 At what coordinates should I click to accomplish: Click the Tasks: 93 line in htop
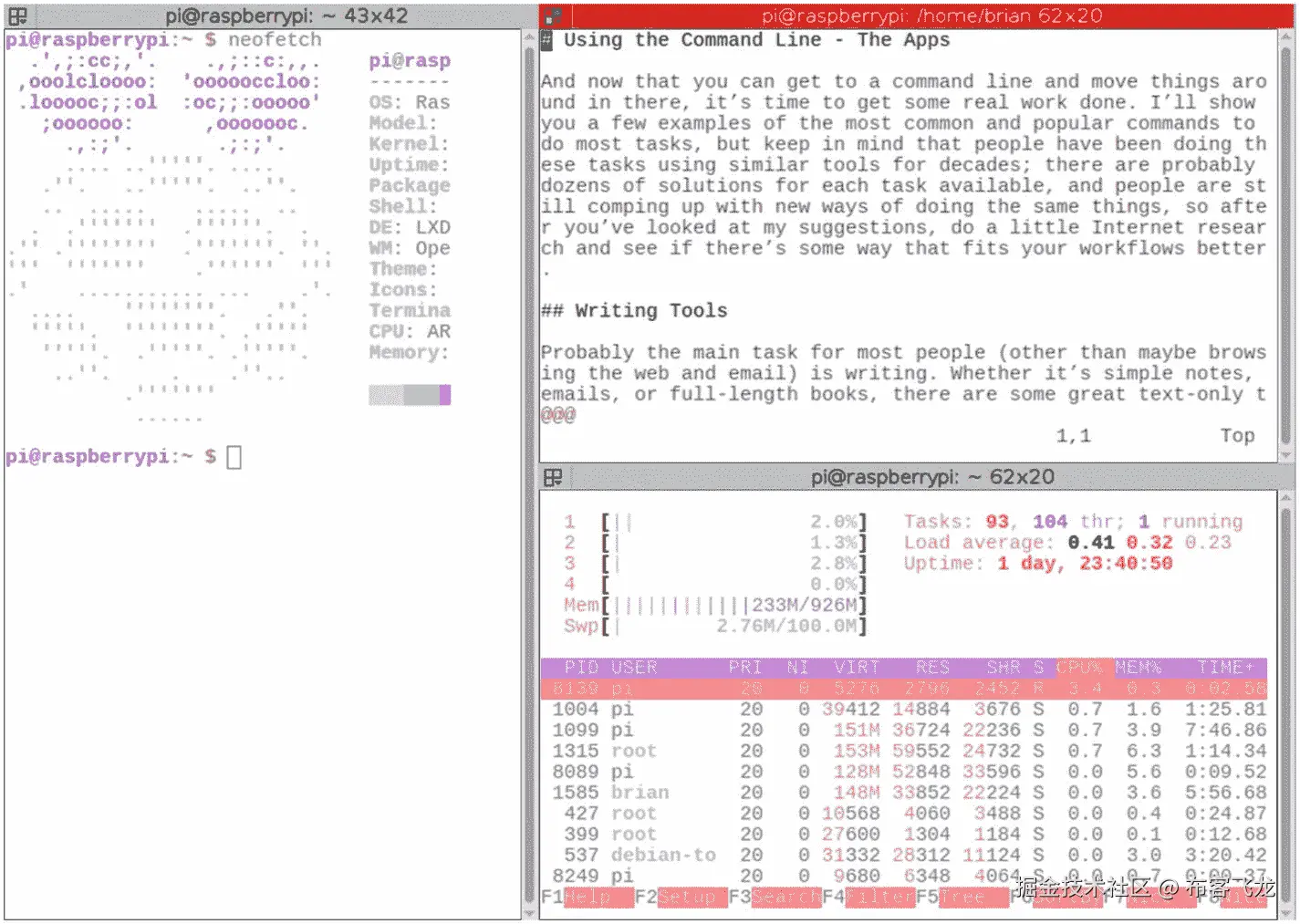coord(1074,522)
